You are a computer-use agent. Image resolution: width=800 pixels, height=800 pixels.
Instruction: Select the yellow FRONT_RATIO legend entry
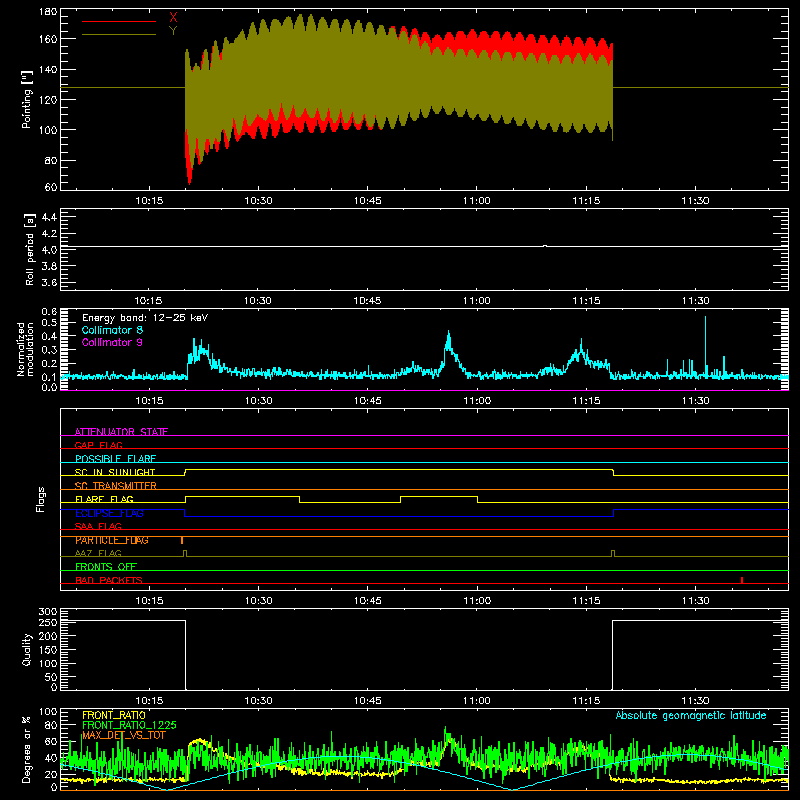click(x=114, y=715)
